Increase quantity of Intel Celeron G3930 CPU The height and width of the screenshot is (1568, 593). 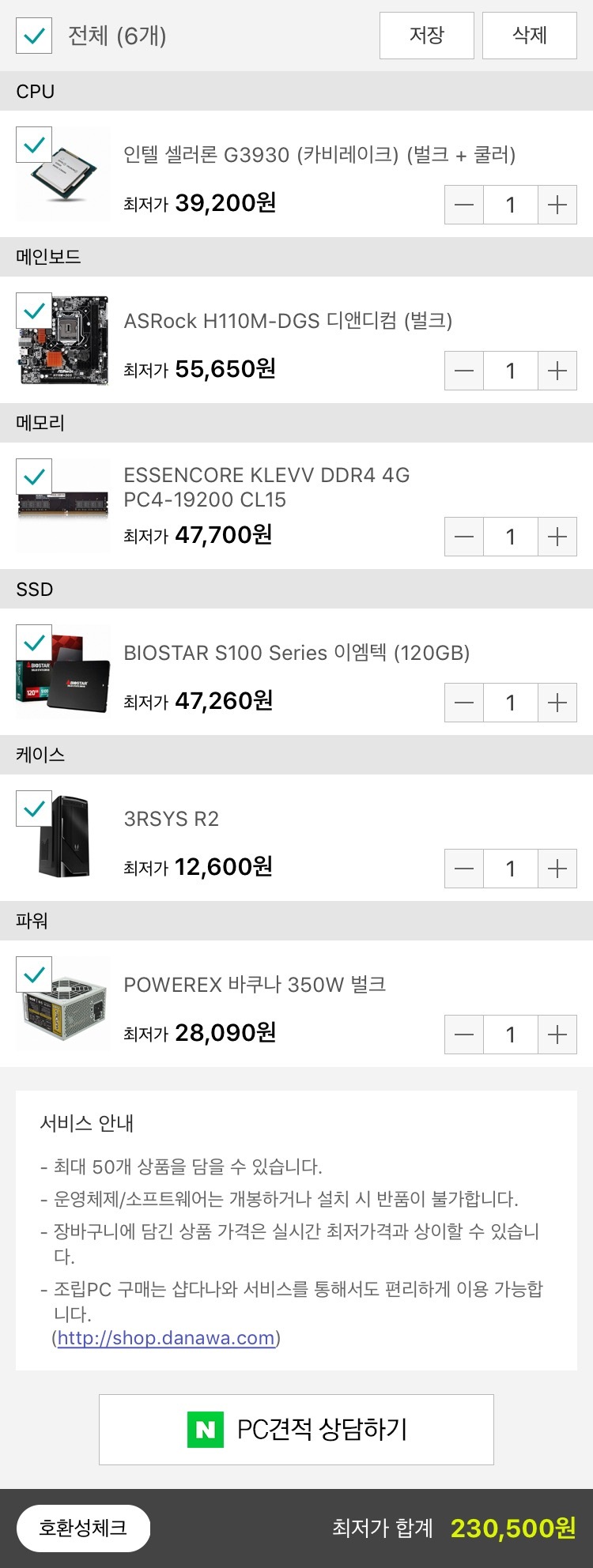pos(557,205)
